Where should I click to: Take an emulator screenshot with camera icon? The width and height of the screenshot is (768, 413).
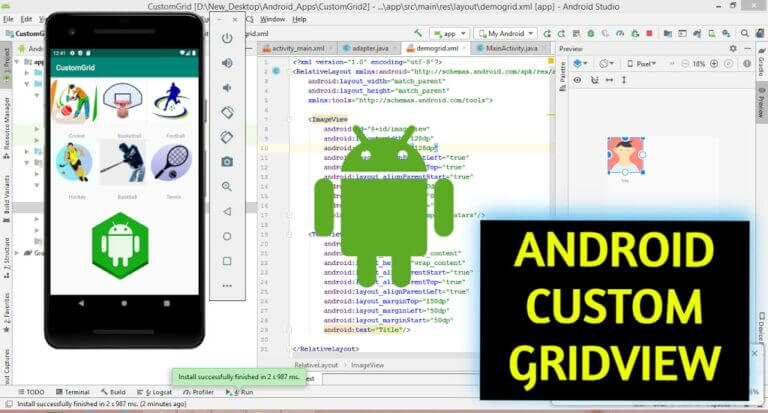(227, 162)
